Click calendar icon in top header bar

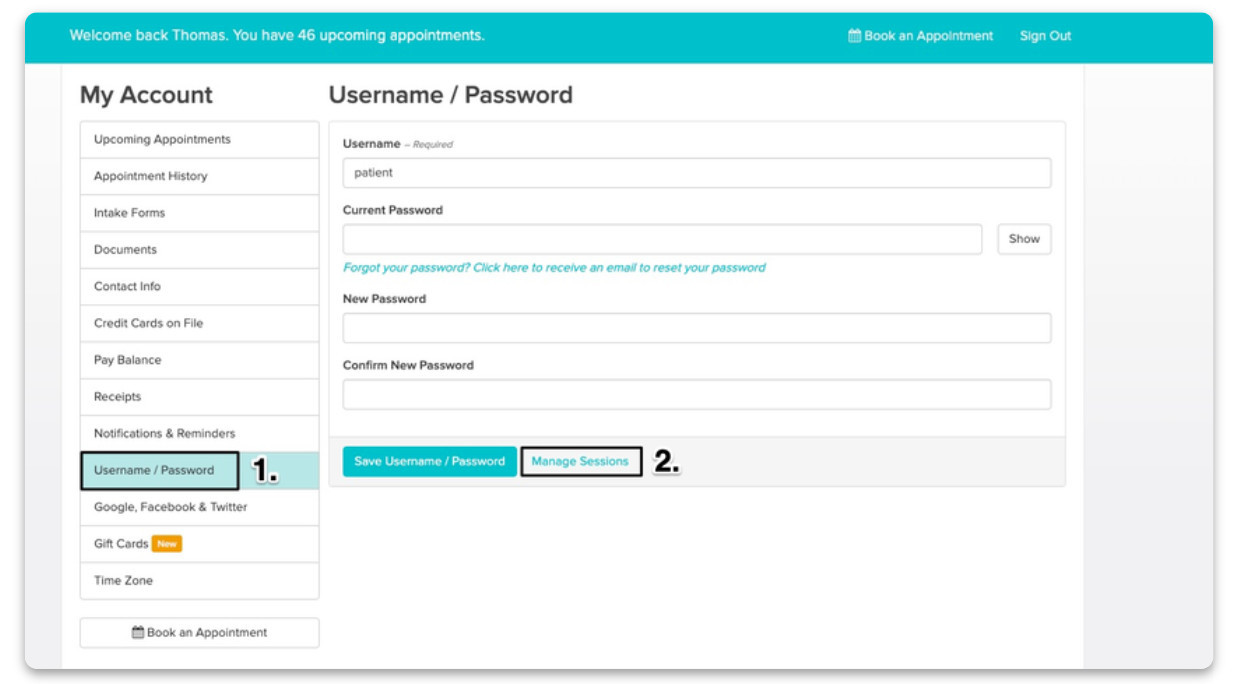click(x=854, y=36)
